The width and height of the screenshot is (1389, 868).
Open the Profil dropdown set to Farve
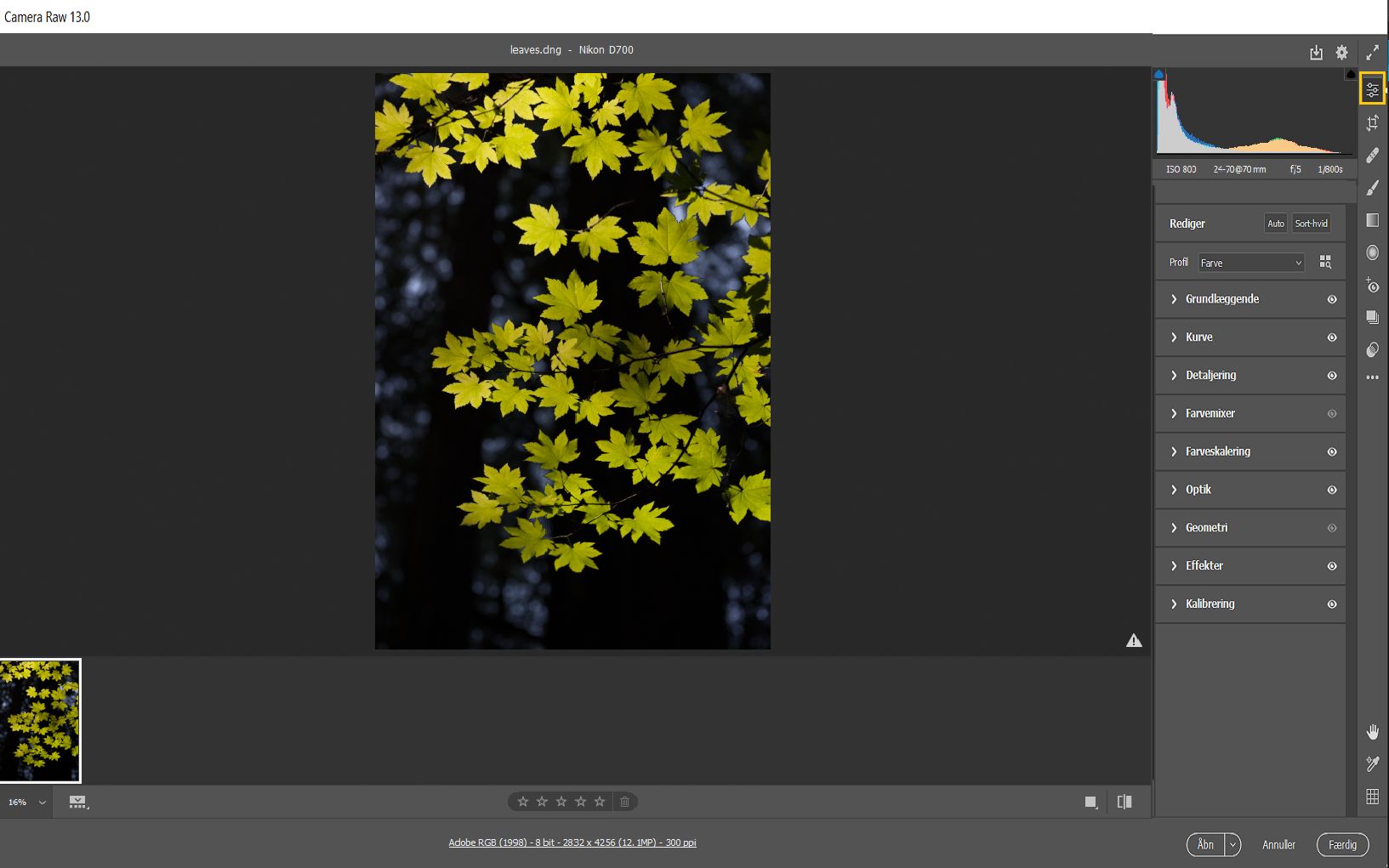[x=1251, y=263]
